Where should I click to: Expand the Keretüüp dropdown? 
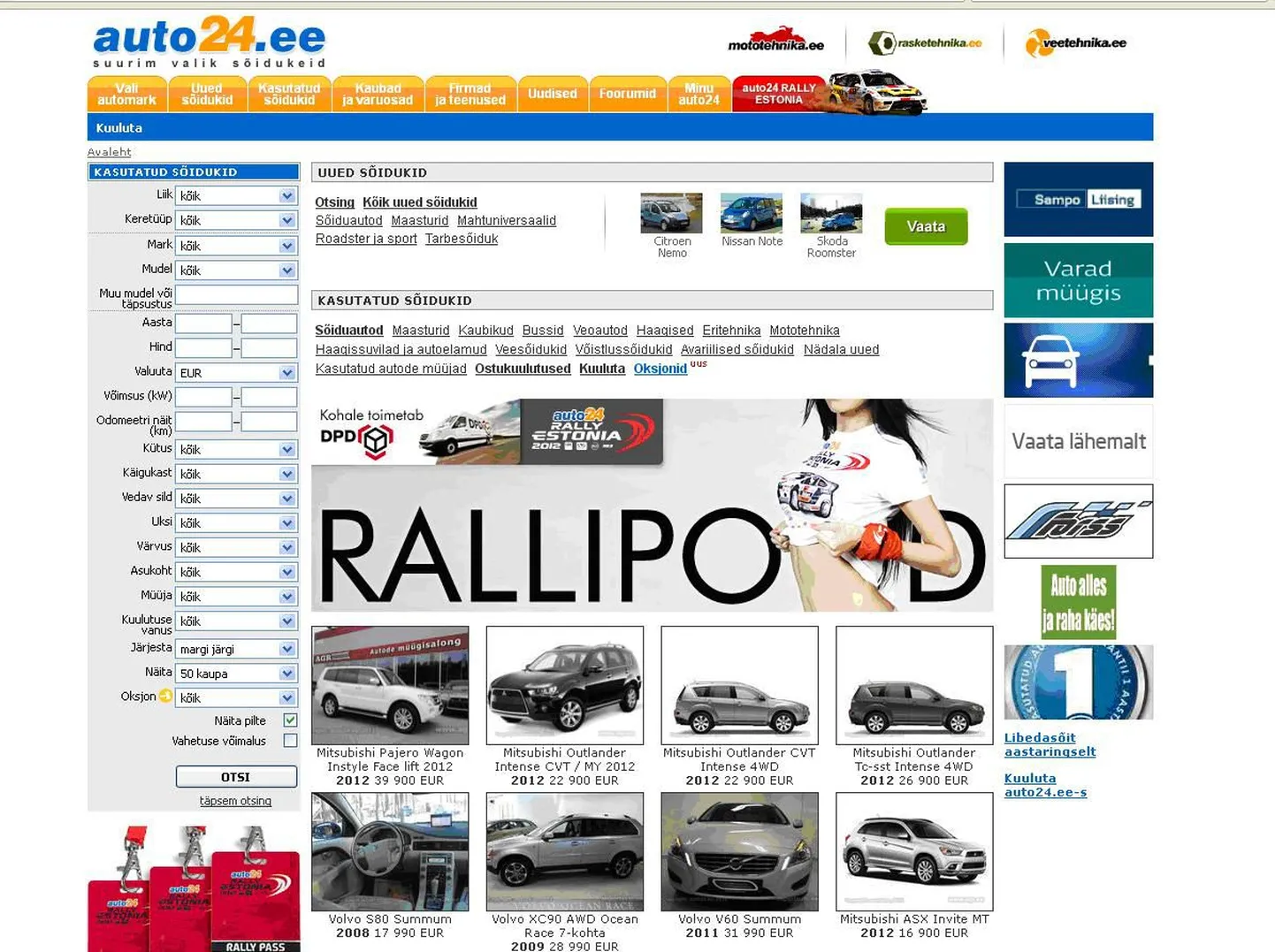coord(236,220)
